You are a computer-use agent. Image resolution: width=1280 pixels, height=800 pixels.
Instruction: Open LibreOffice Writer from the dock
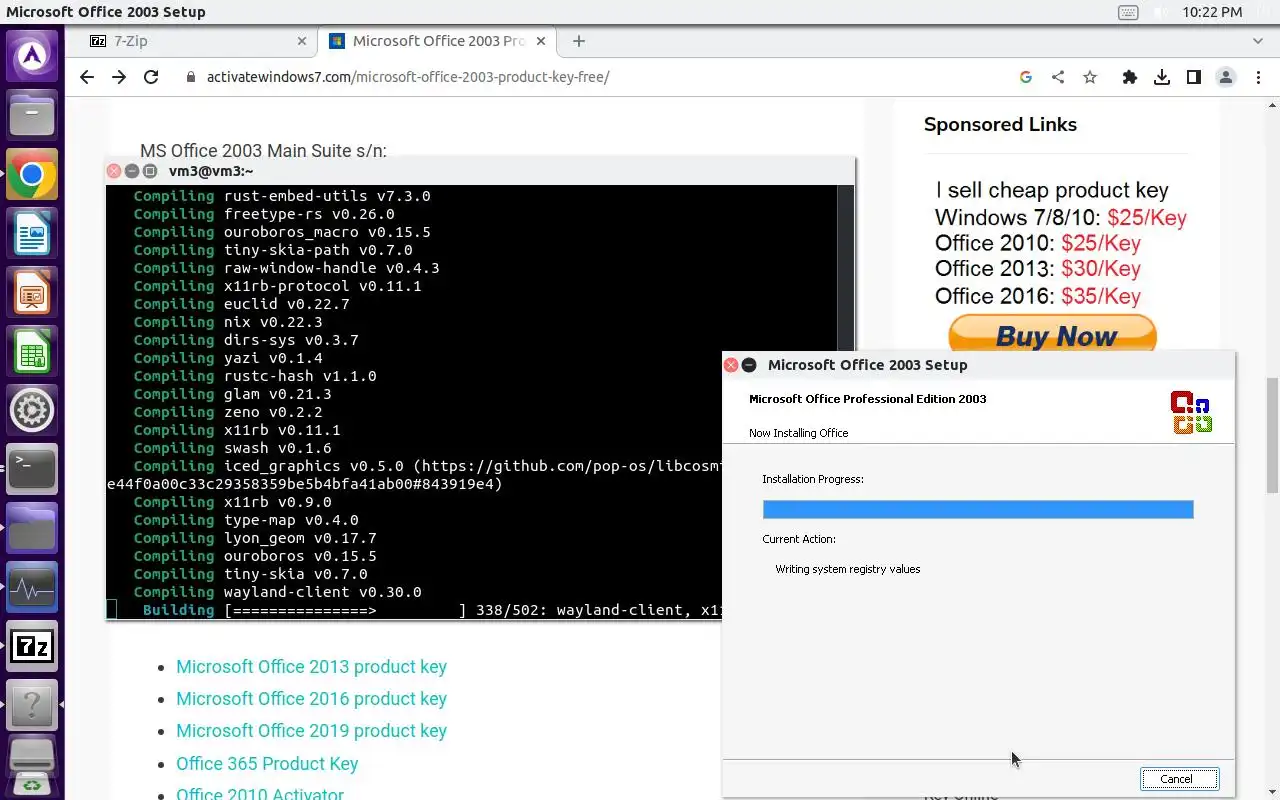[32, 235]
